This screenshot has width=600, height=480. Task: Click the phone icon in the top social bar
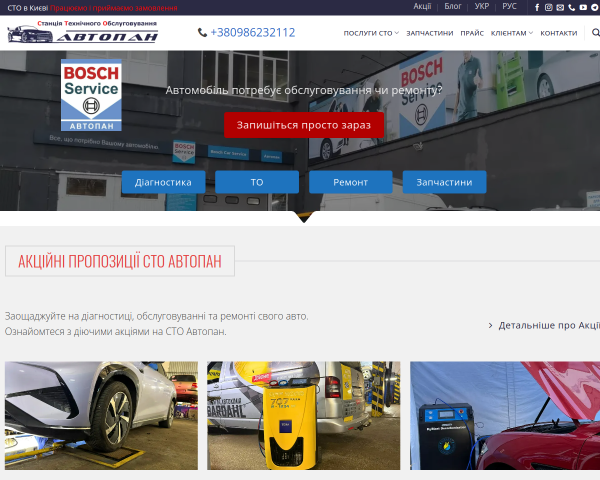point(571,7)
